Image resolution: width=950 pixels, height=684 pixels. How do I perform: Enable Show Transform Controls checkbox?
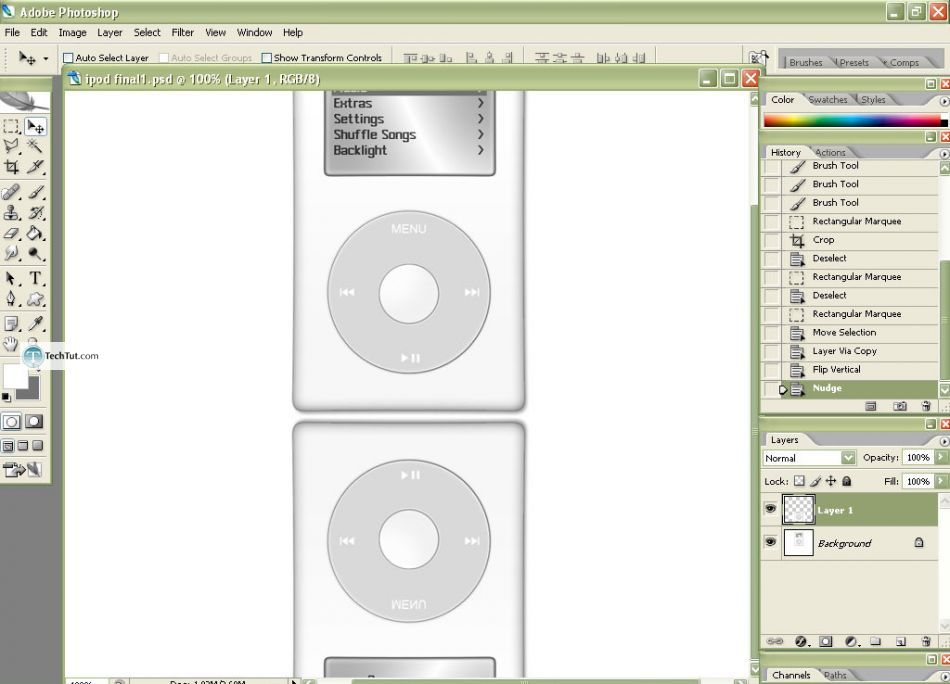[267, 58]
